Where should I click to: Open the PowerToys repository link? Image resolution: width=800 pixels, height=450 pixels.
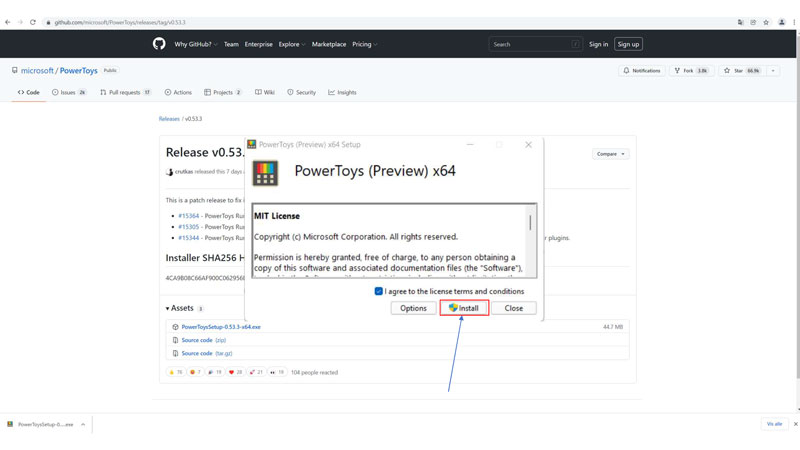79,71
